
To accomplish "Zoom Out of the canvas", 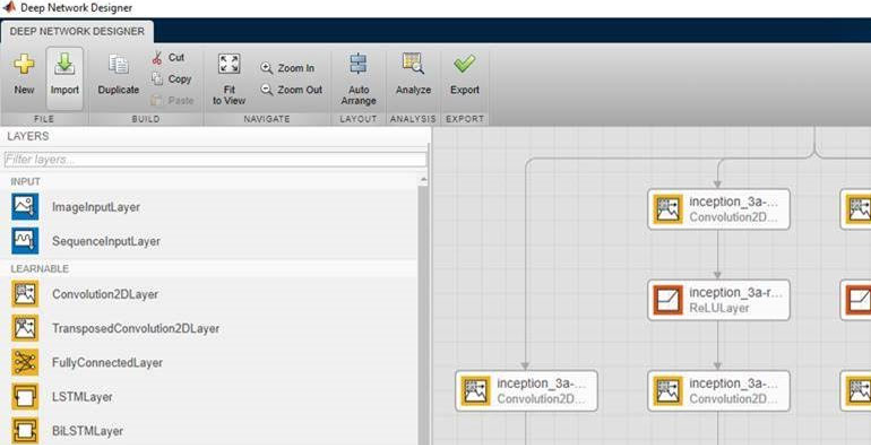I will [292, 90].
